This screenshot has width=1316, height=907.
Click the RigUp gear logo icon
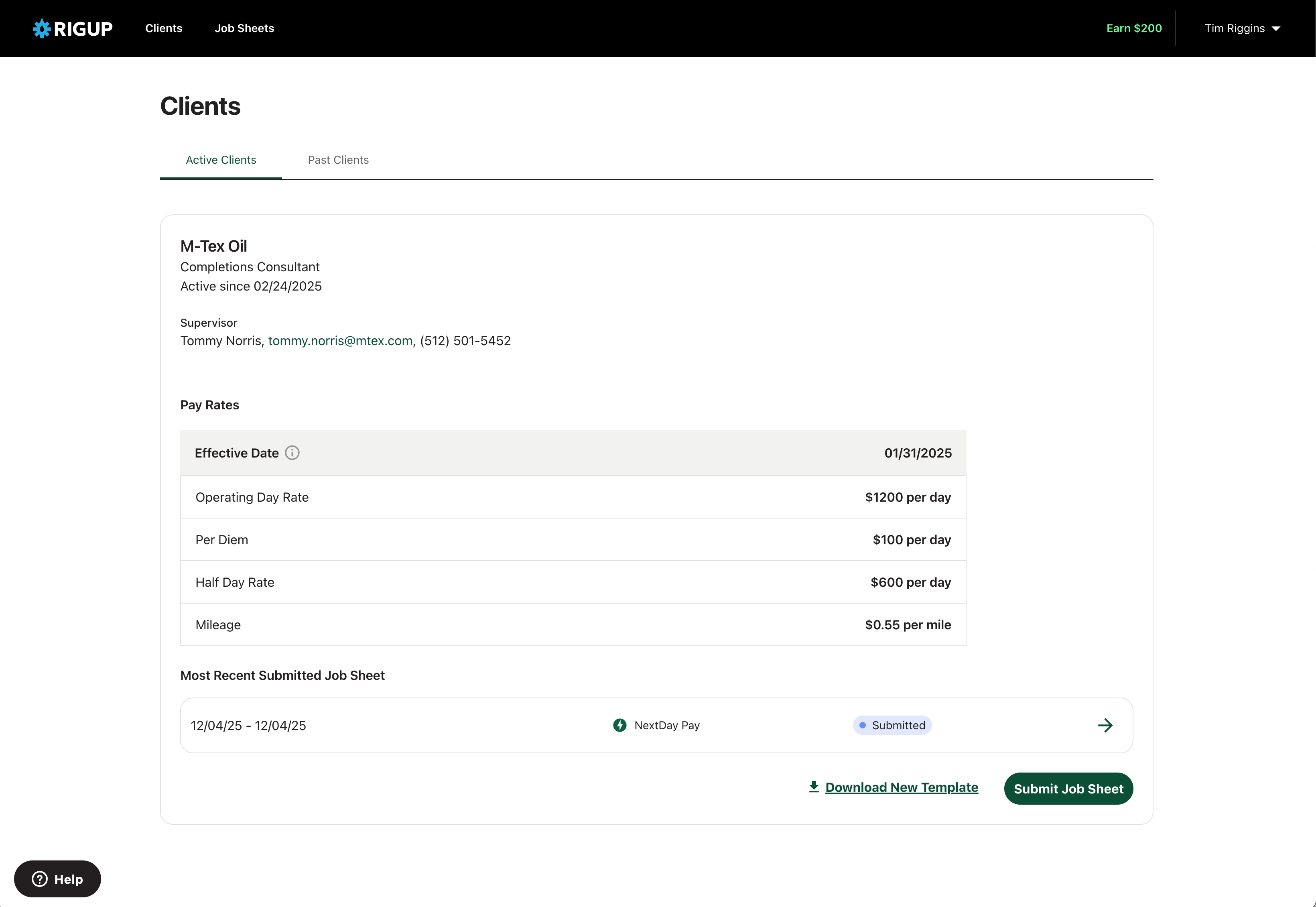coord(41,28)
